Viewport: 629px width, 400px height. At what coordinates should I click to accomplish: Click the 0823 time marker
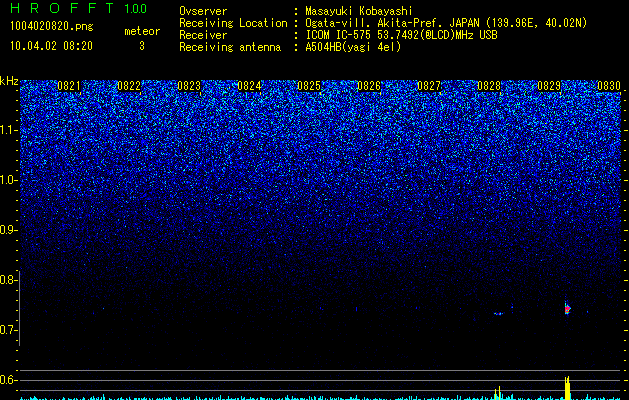tap(189, 86)
